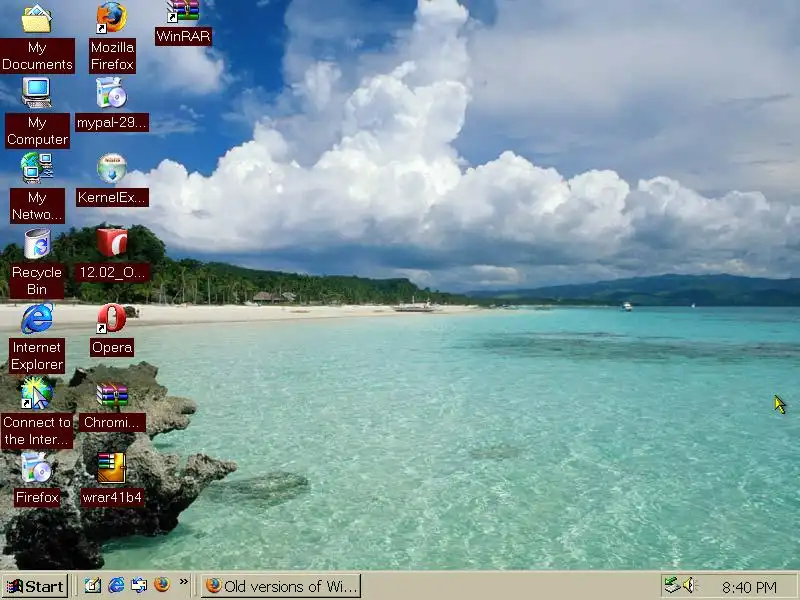Screen dimensions: 800x600
Task: Select the My Computer desktop icon
Action: (37, 93)
